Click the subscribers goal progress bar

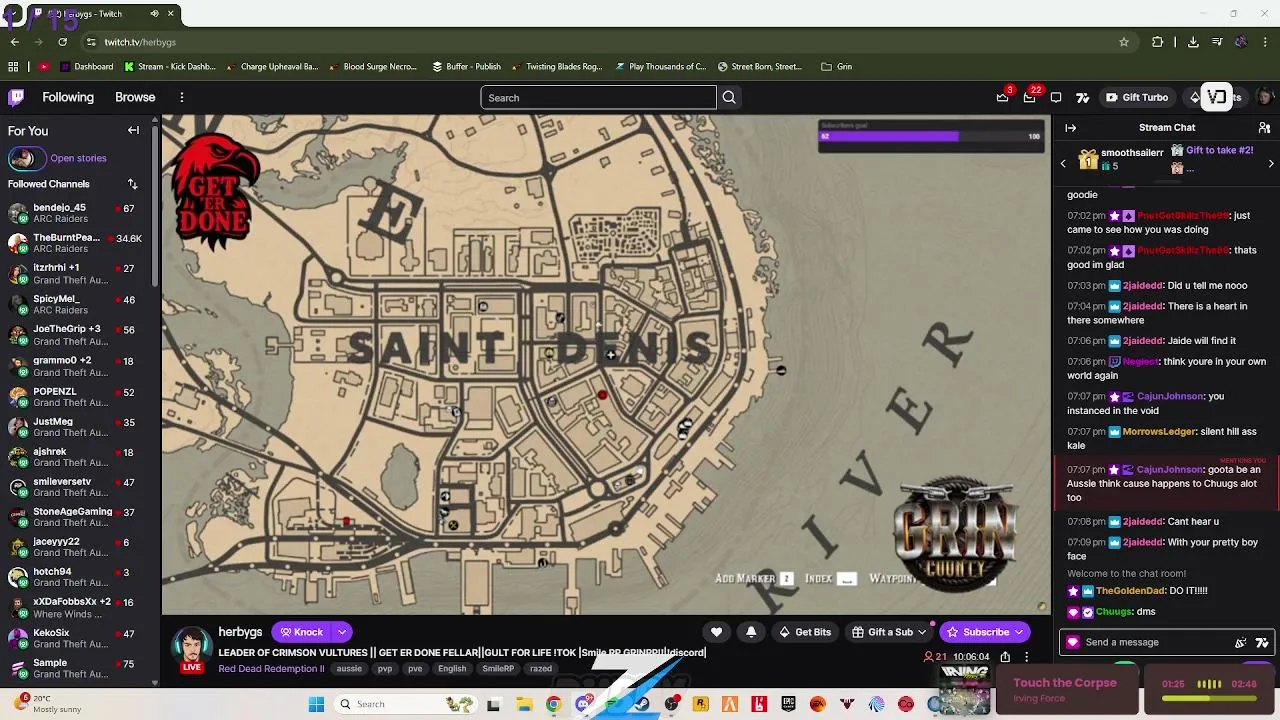(x=931, y=136)
